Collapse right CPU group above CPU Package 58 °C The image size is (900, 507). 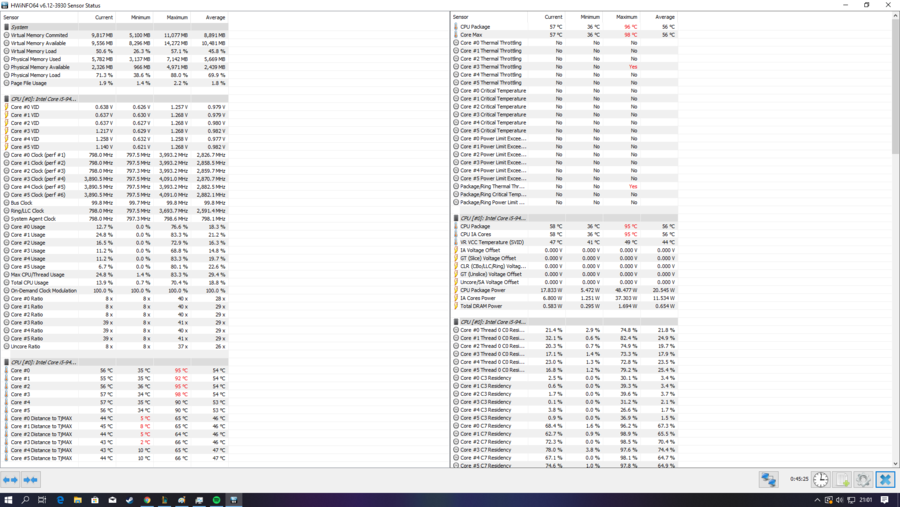click(565, 218)
